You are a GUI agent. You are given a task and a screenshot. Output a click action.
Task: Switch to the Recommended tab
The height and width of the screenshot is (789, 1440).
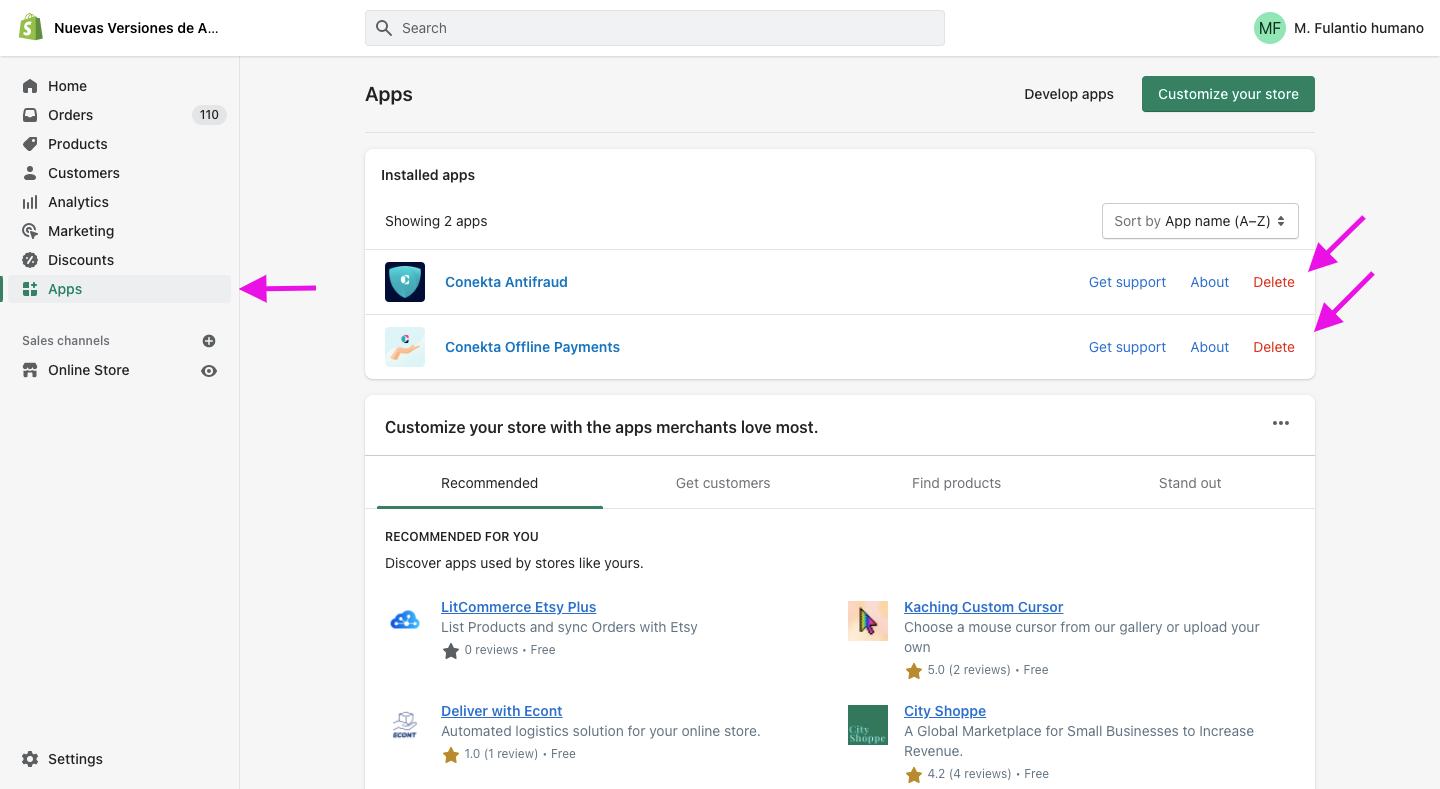(490, 483)
